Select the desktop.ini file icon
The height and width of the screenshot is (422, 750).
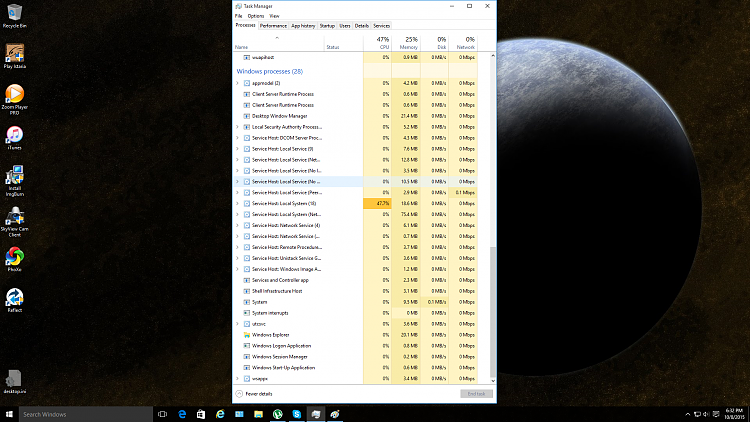pos(14,382)
